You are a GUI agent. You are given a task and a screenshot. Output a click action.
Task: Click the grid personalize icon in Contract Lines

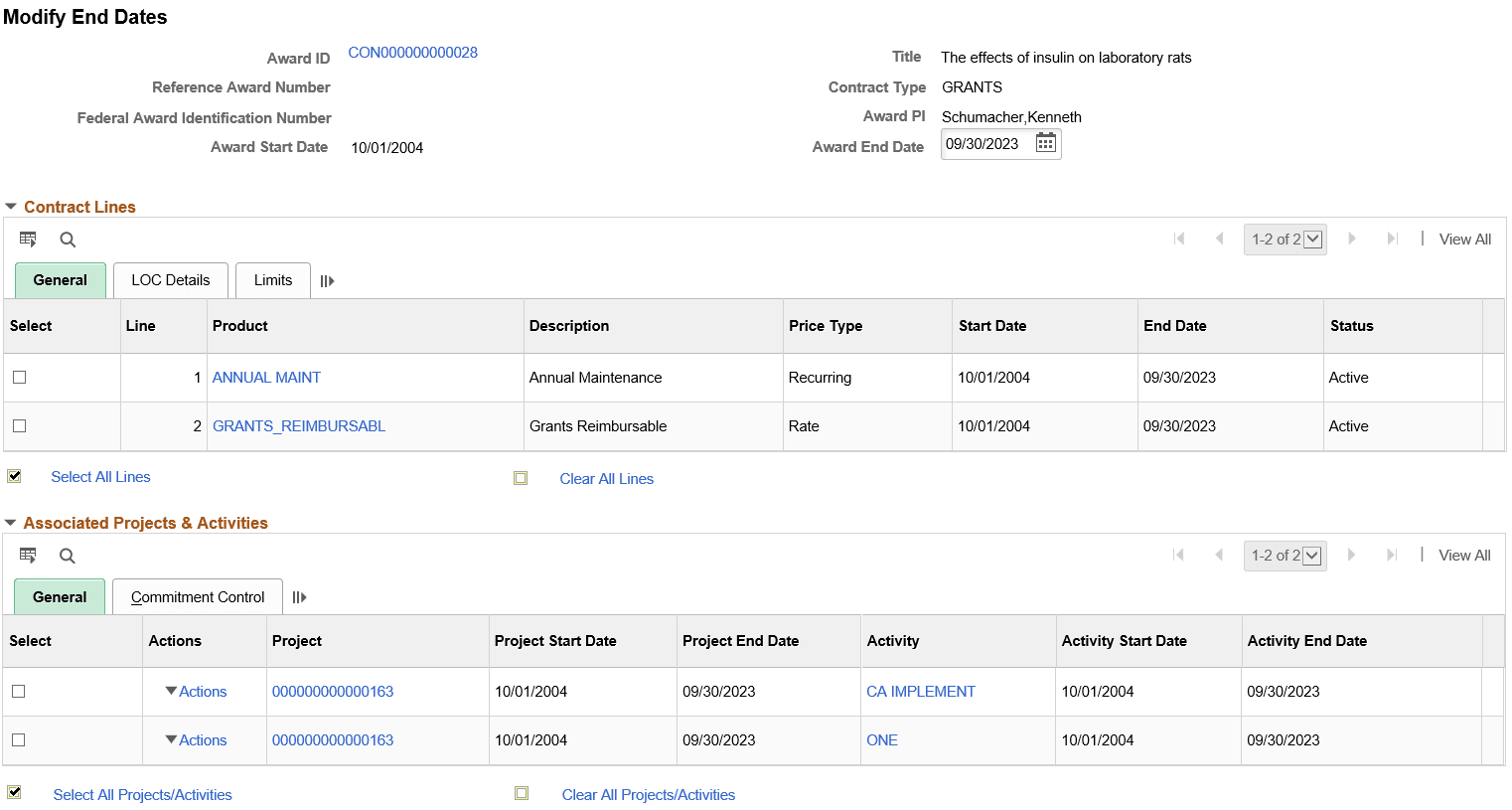(27, 239)
